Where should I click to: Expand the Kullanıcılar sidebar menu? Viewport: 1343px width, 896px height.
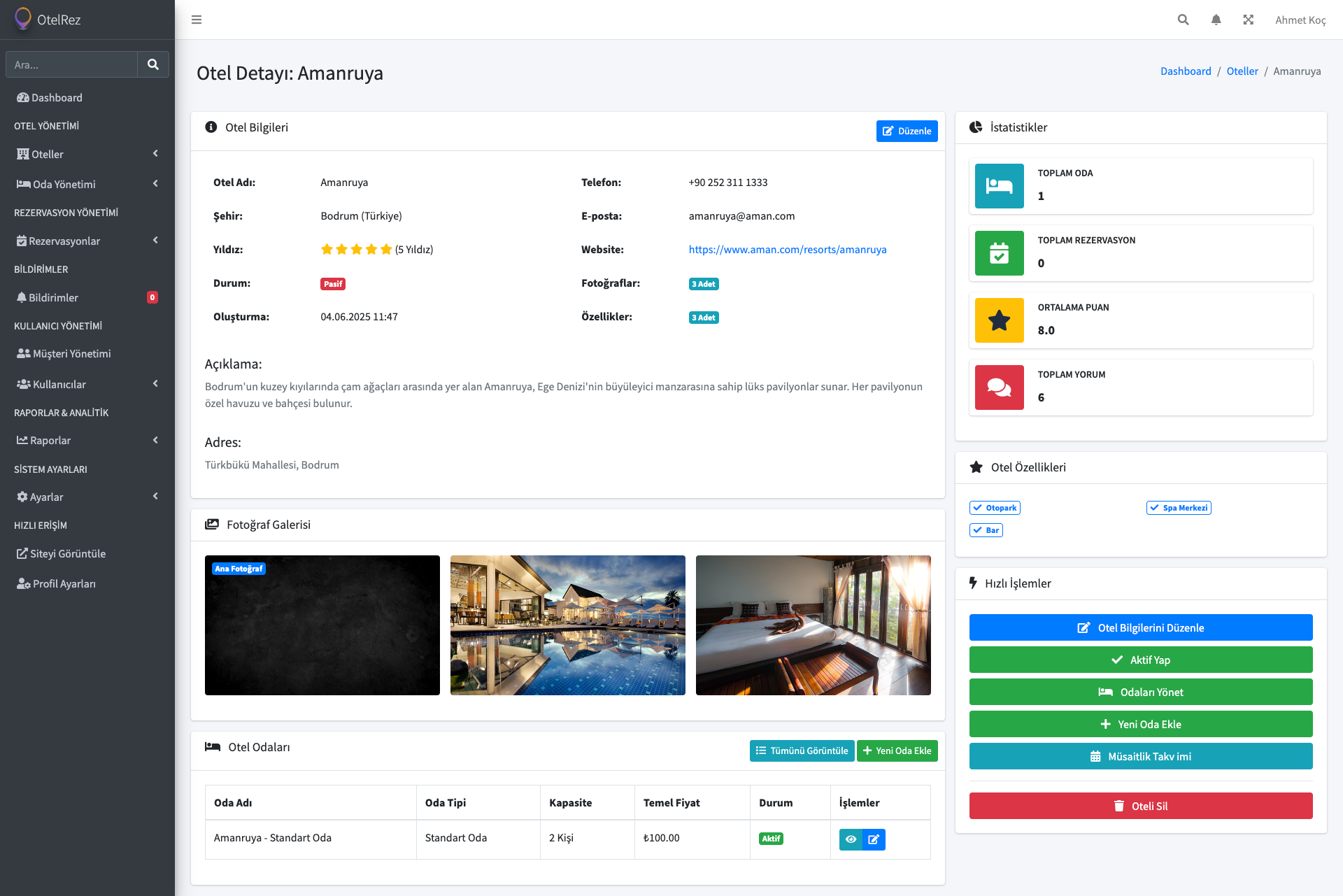87,384
